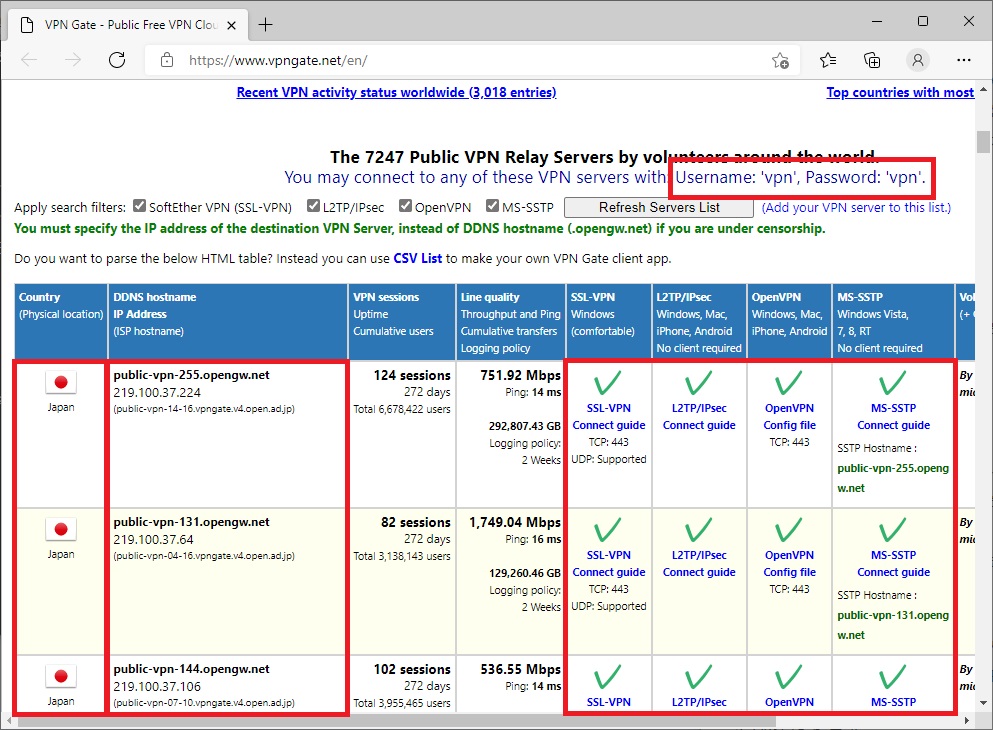Download OpenVPN Config file for public-vpn-255
The width and height of the screenshot is (993, 730).
[789, 425]
